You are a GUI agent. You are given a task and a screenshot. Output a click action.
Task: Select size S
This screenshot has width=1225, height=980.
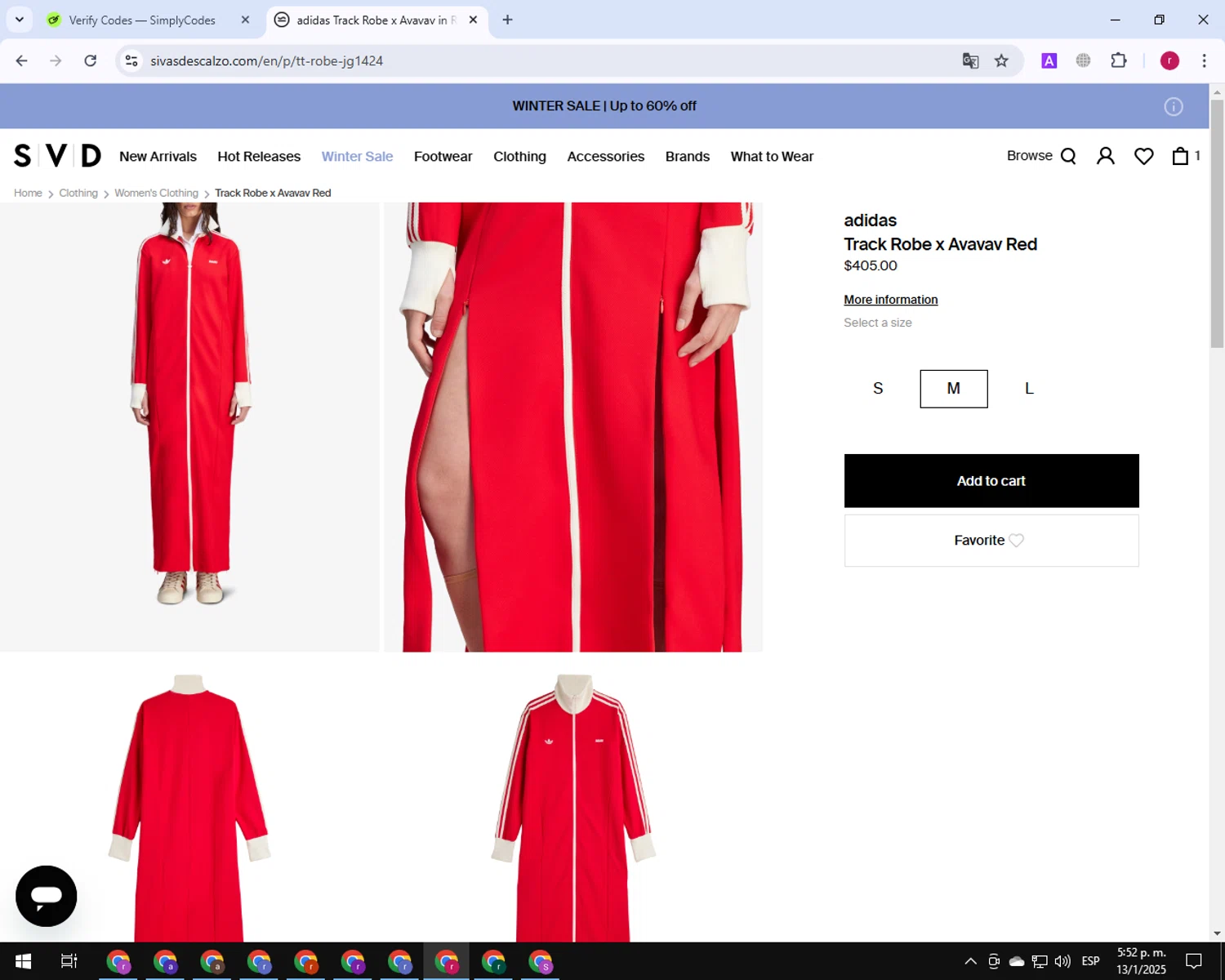pos(878,389)
